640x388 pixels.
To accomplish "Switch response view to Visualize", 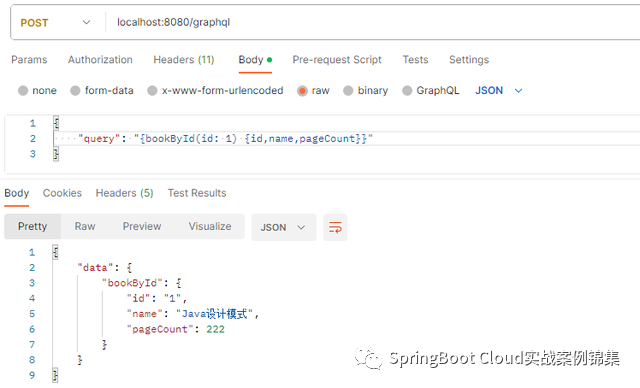I will pyautogui.click(x=210, y=226).
